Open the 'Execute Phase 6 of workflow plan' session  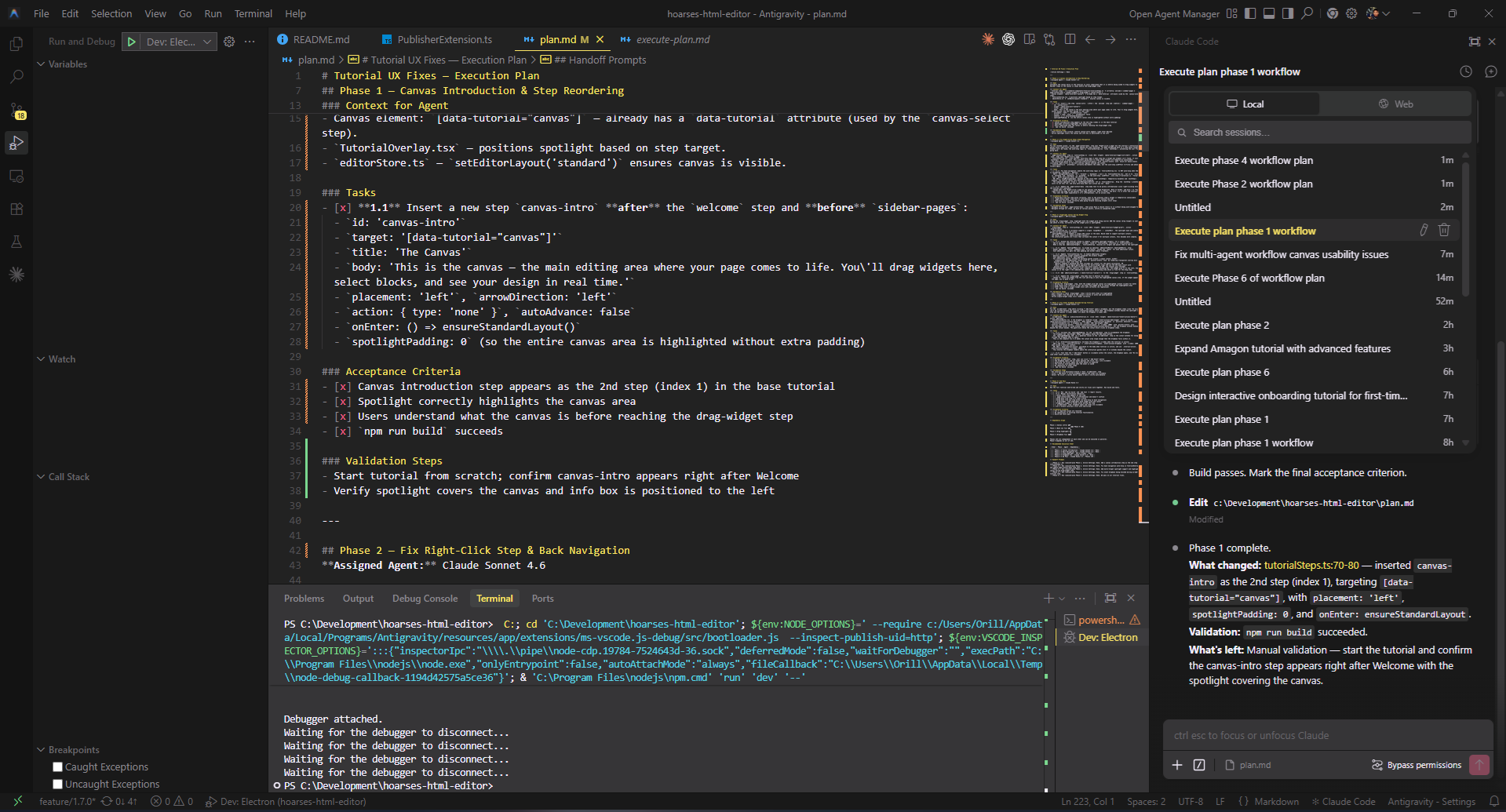(1249, 278)
